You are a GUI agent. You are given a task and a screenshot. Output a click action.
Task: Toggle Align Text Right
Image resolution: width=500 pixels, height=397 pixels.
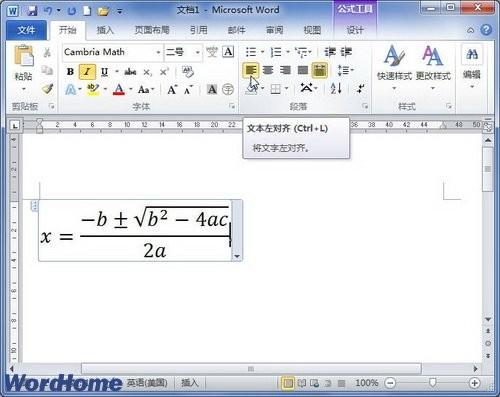(285, 70)
